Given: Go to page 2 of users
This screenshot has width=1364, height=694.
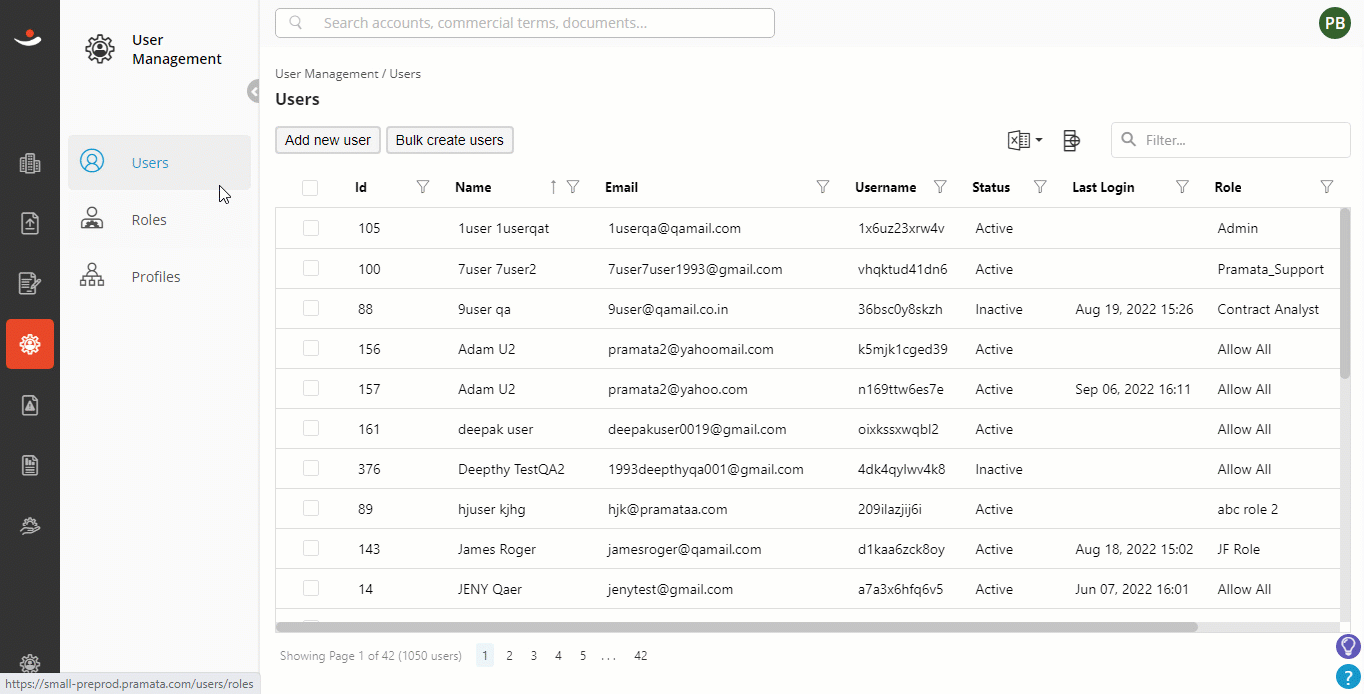Looking at the screenshot, I should (509, 656).
